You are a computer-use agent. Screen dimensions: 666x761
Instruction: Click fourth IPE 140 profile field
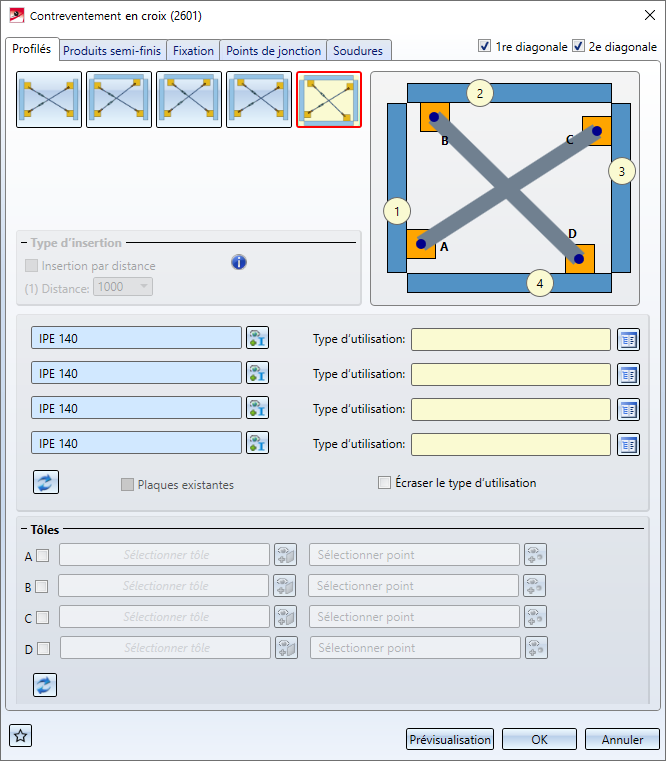(x=136, y=443)
